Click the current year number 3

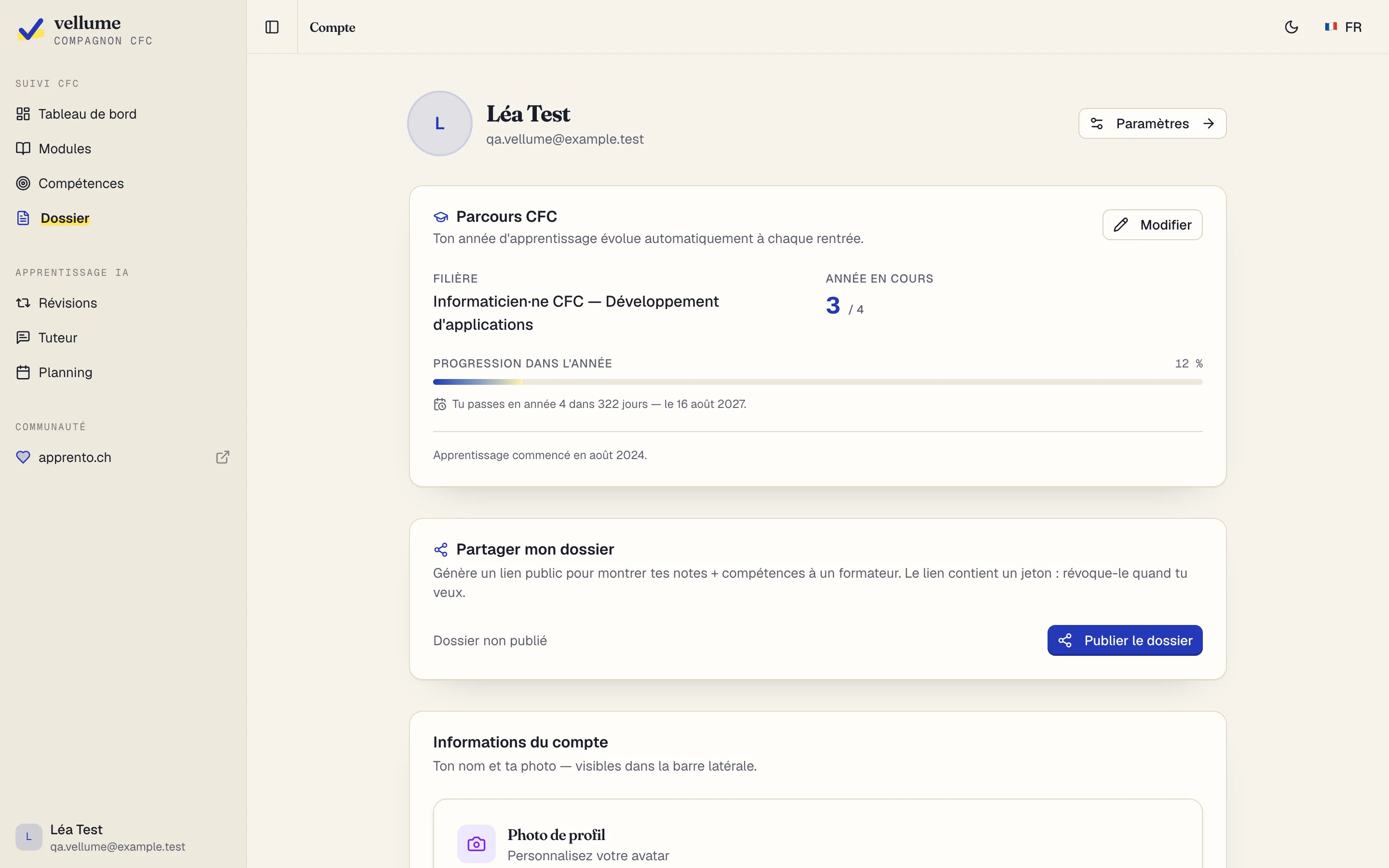[833, 305]
